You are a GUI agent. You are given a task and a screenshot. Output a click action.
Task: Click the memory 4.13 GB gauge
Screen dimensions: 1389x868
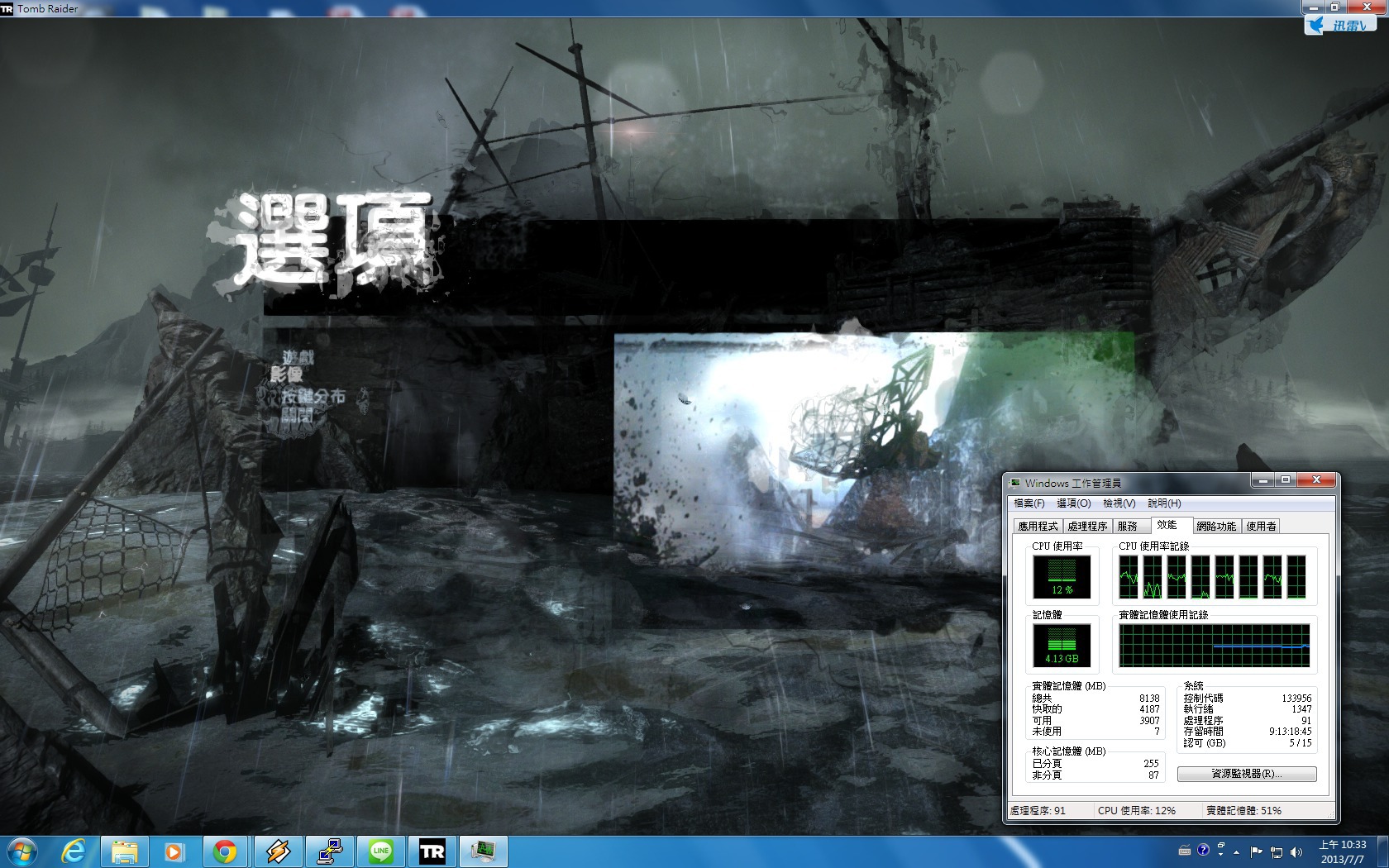click(x=1062, y=646)
